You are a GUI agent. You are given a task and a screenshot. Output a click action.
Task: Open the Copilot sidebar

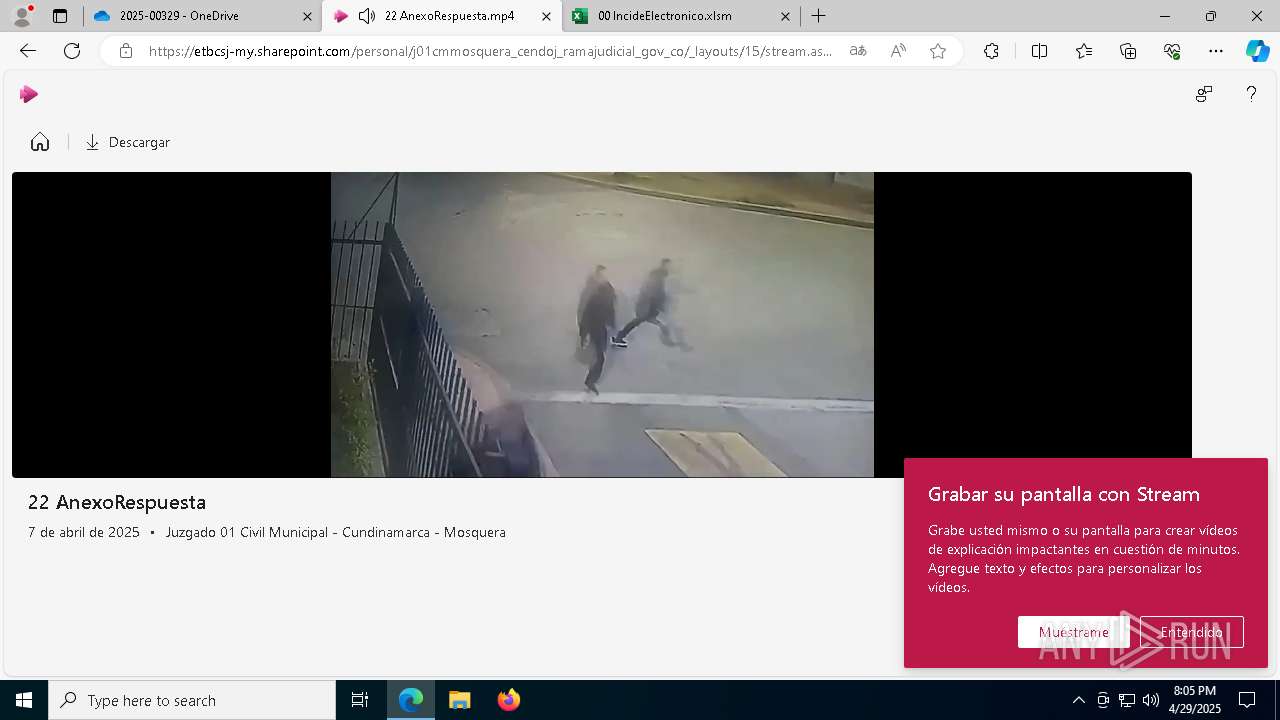1257,51
